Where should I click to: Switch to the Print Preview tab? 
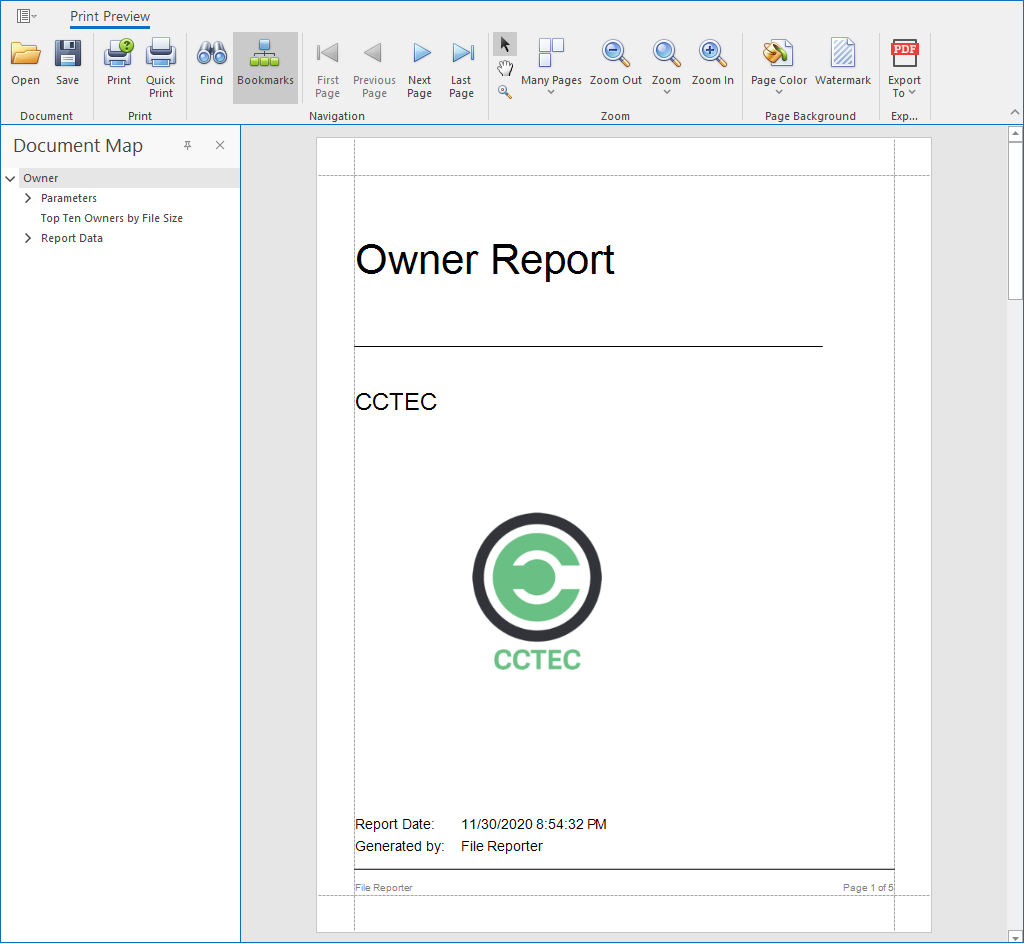pos(110,16)
